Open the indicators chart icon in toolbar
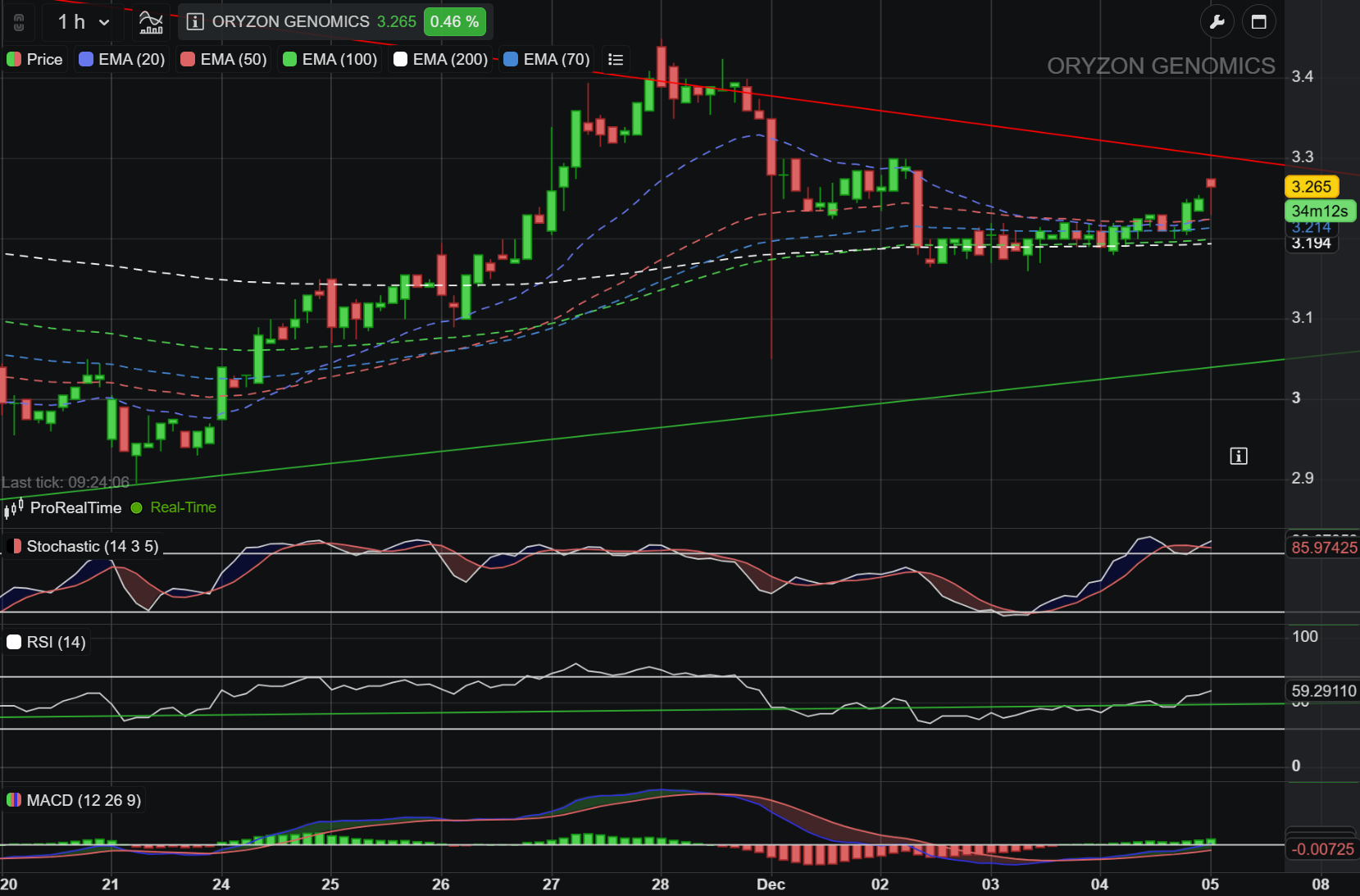 coord(151,22)
